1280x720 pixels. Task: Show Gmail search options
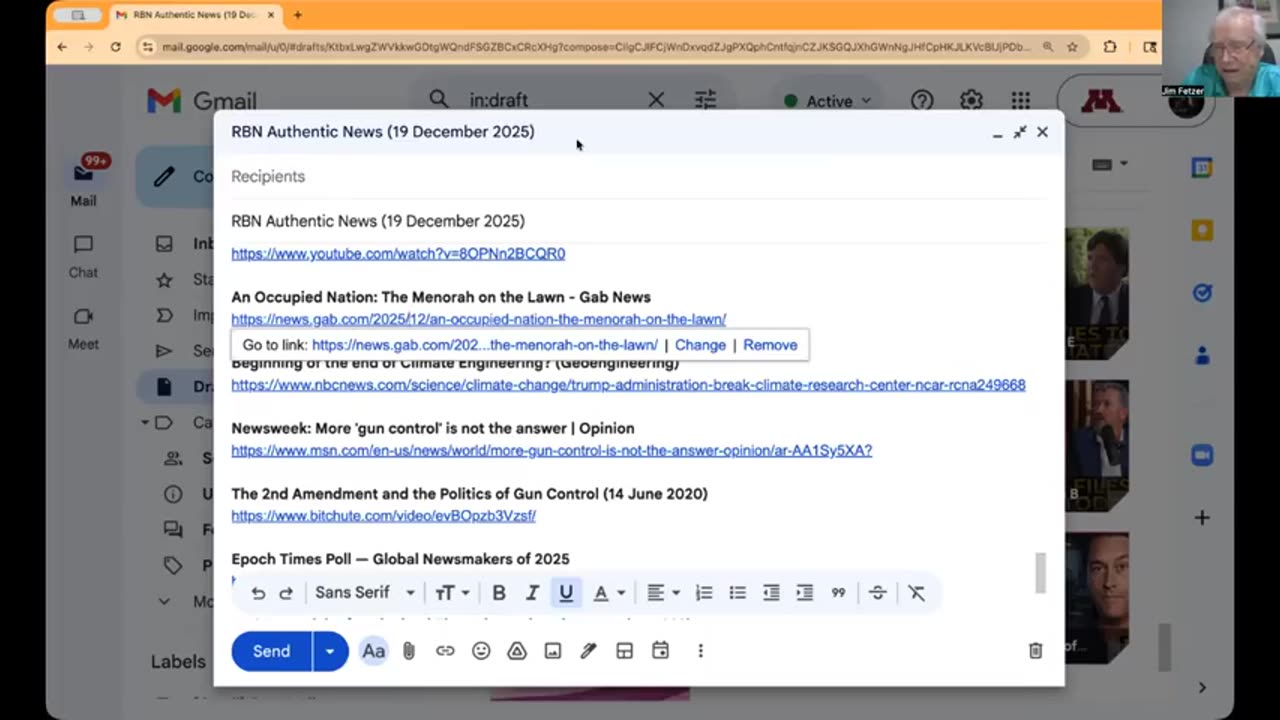tap(705, 100)
